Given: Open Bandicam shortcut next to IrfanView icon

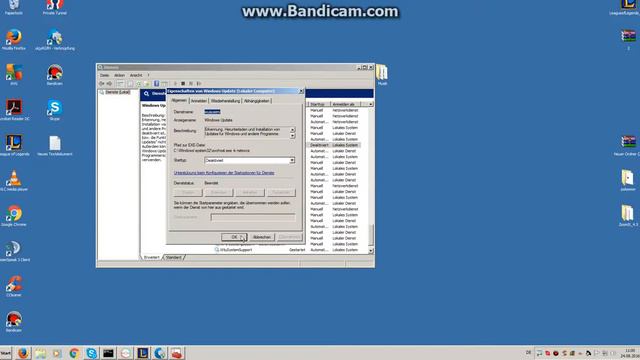Looking at the screenshot, I should [55, 75].
